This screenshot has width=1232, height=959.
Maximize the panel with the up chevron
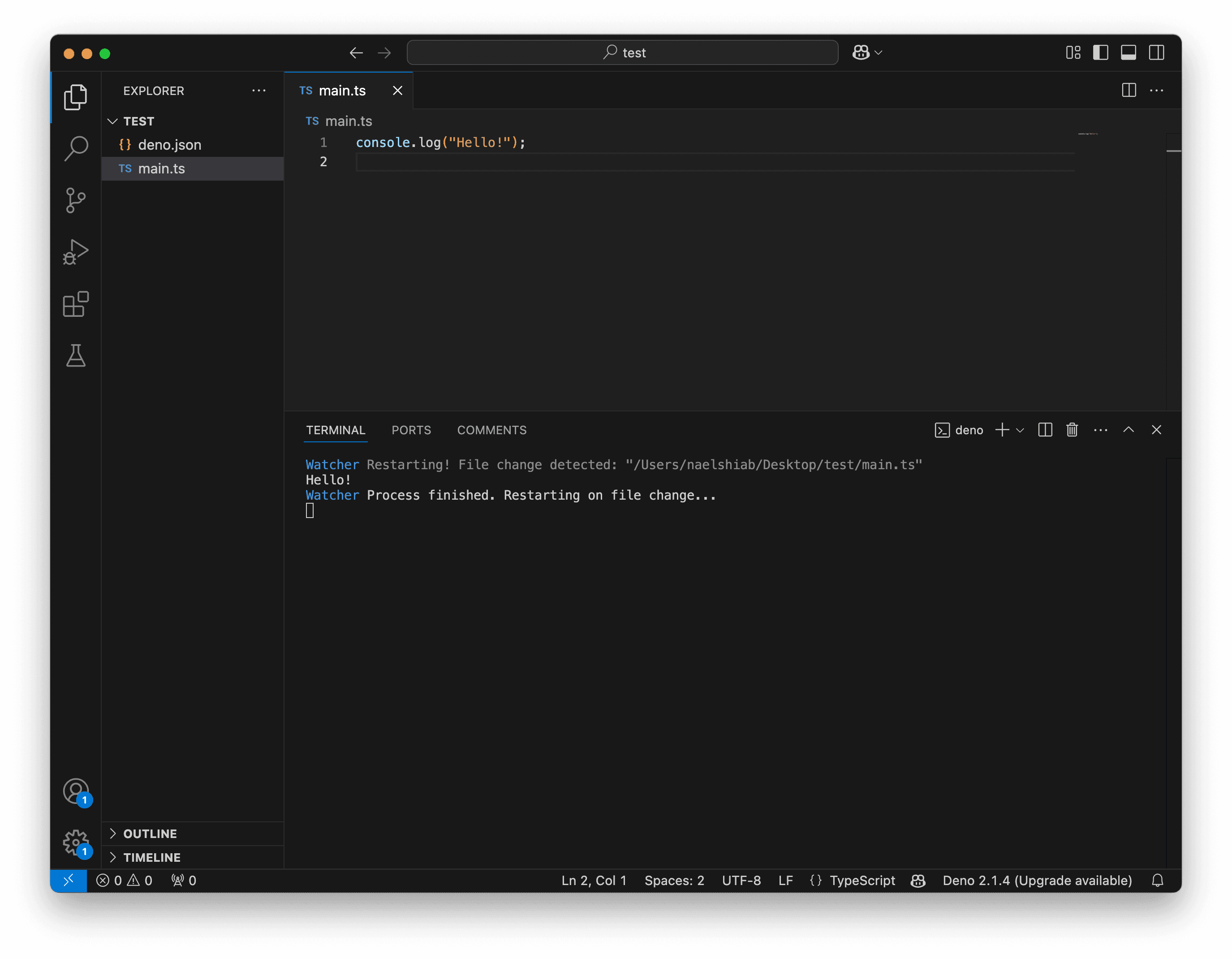(x=1128, y=430)
